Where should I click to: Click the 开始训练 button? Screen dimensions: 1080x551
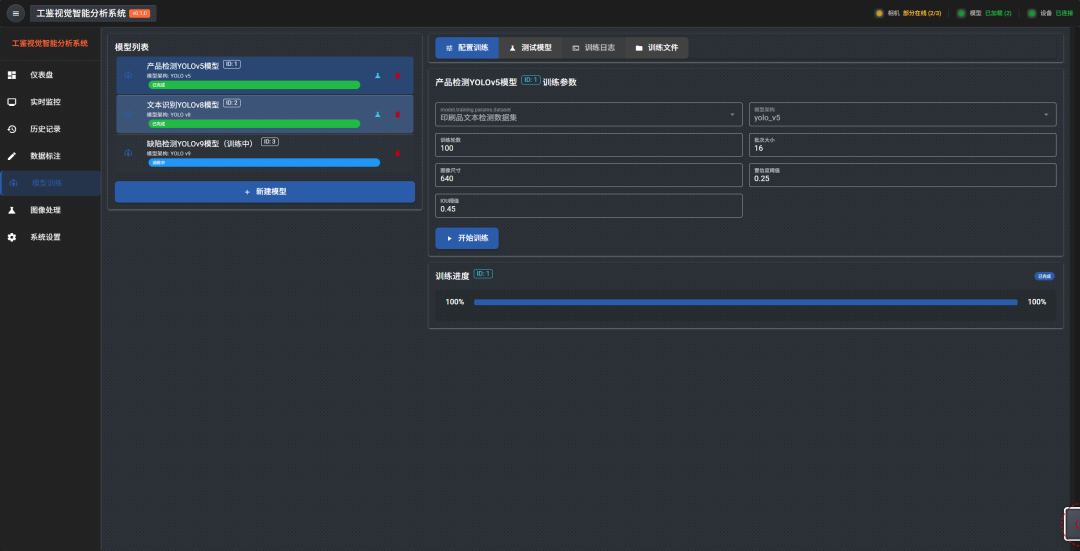tap(467, 238)
